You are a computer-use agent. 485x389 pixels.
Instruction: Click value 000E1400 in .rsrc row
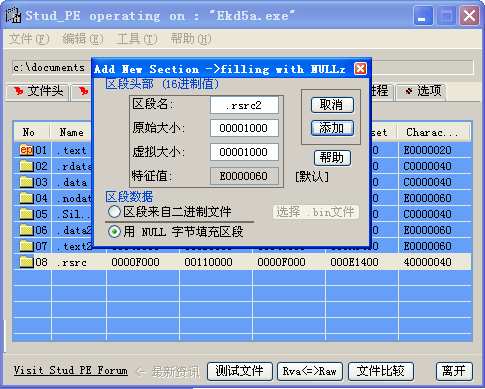[x=354, y=262]
